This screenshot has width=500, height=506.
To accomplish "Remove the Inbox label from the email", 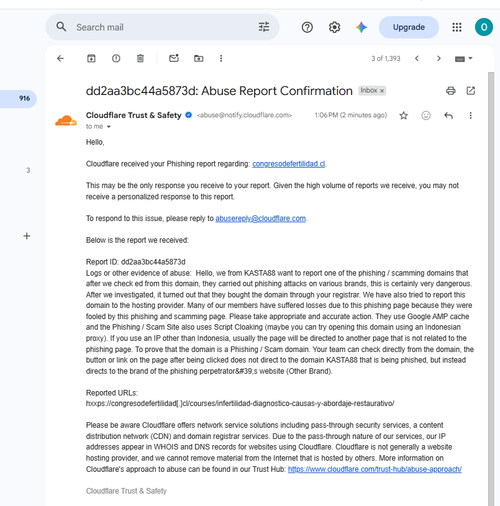I will 382,91.
